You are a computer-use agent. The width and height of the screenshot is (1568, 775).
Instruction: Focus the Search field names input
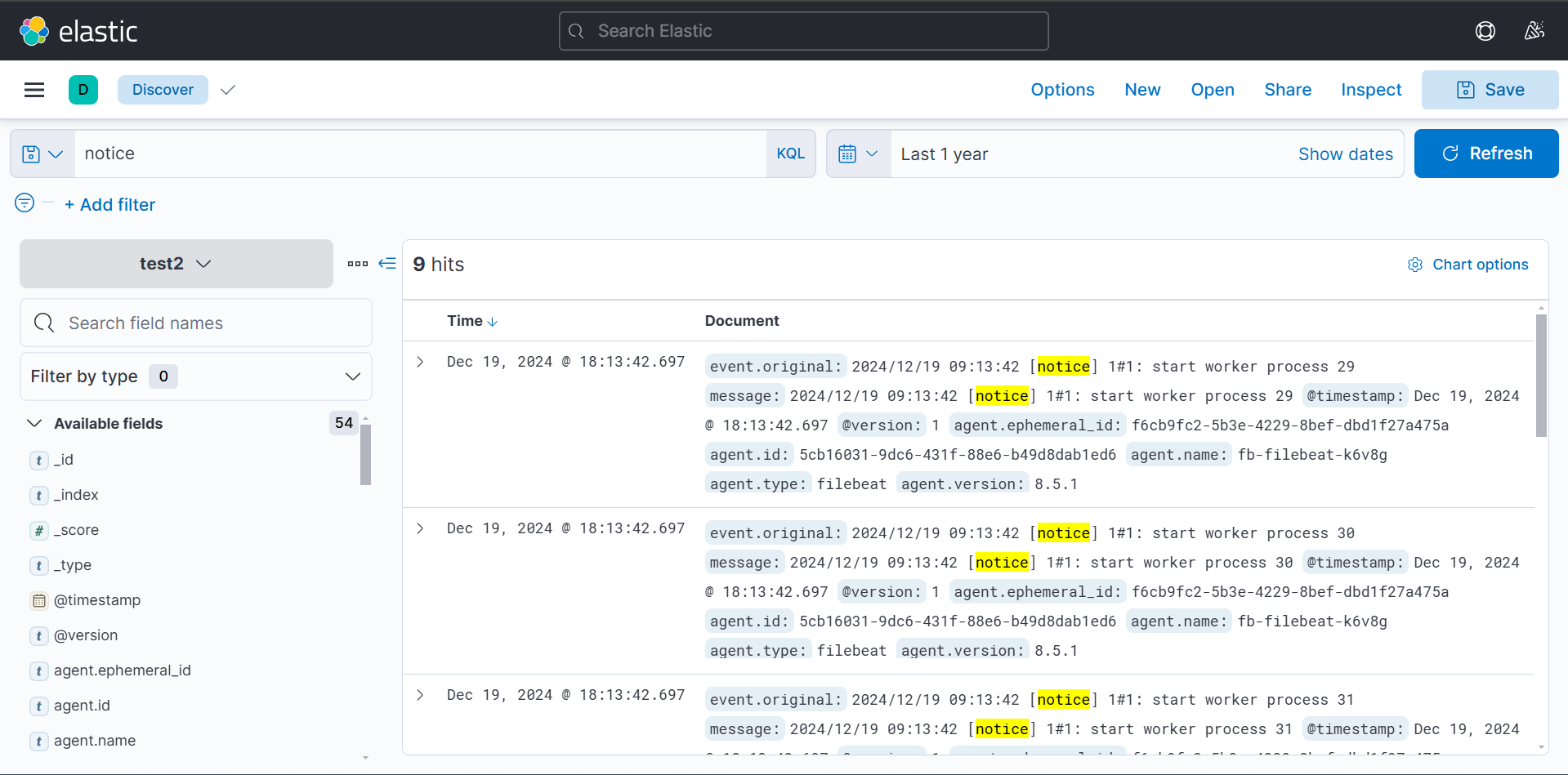coord(196,323)
